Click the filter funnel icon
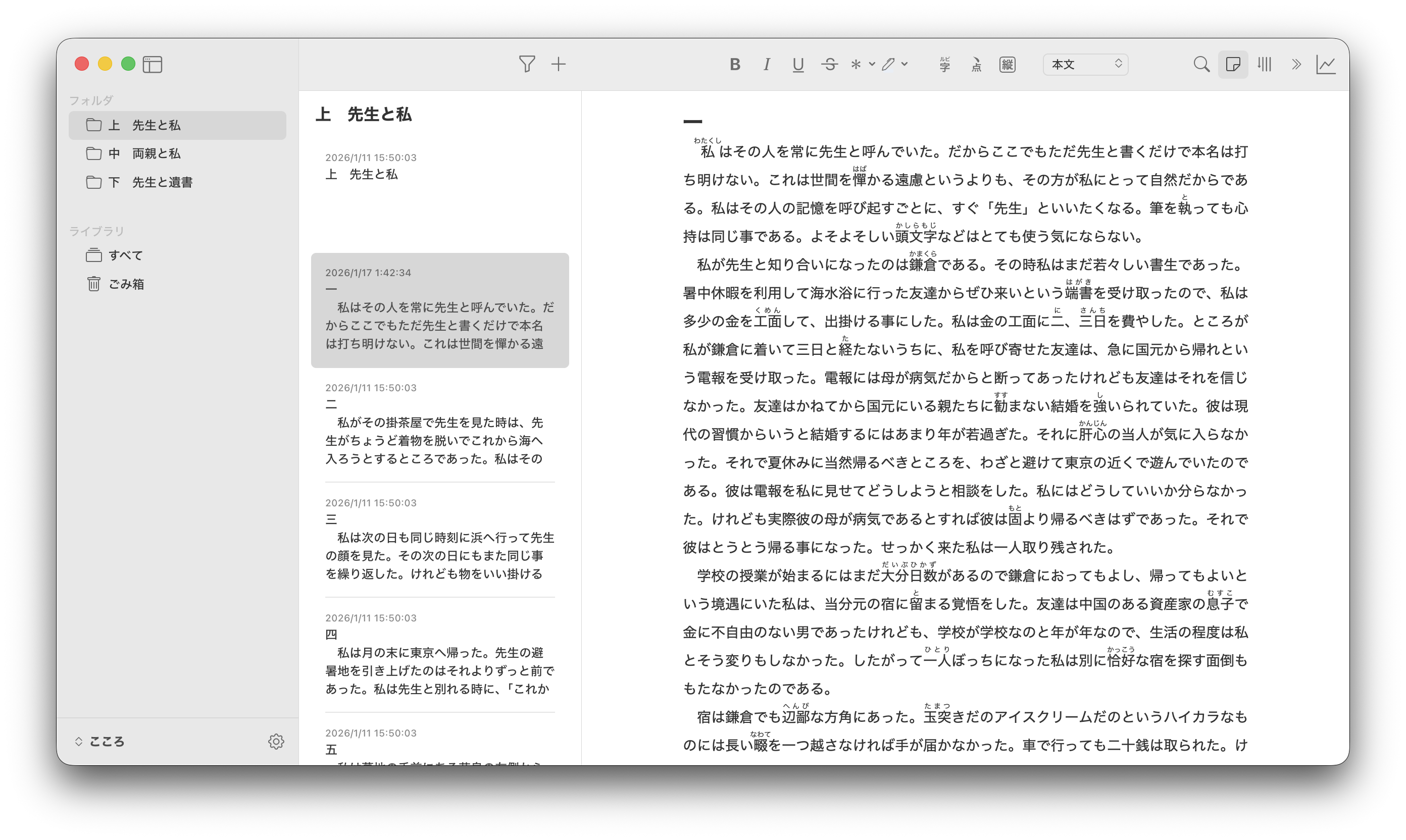Viewport: 1406px width, 840px height. point(527,64)
